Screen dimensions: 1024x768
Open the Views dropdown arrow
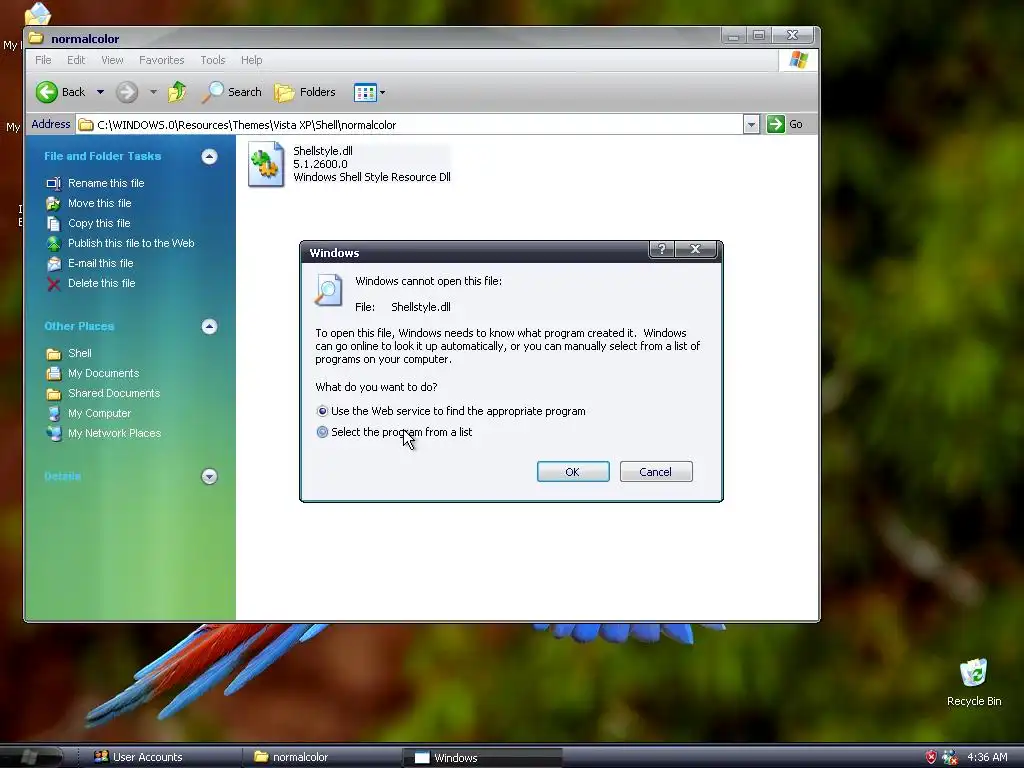click(x=383, y=93)
